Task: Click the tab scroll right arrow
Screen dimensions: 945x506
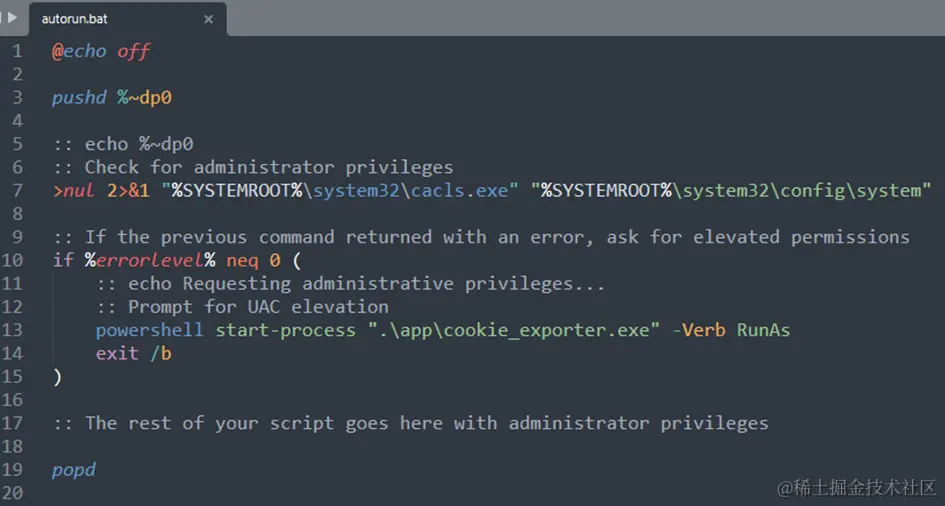Action: (13, 17)
